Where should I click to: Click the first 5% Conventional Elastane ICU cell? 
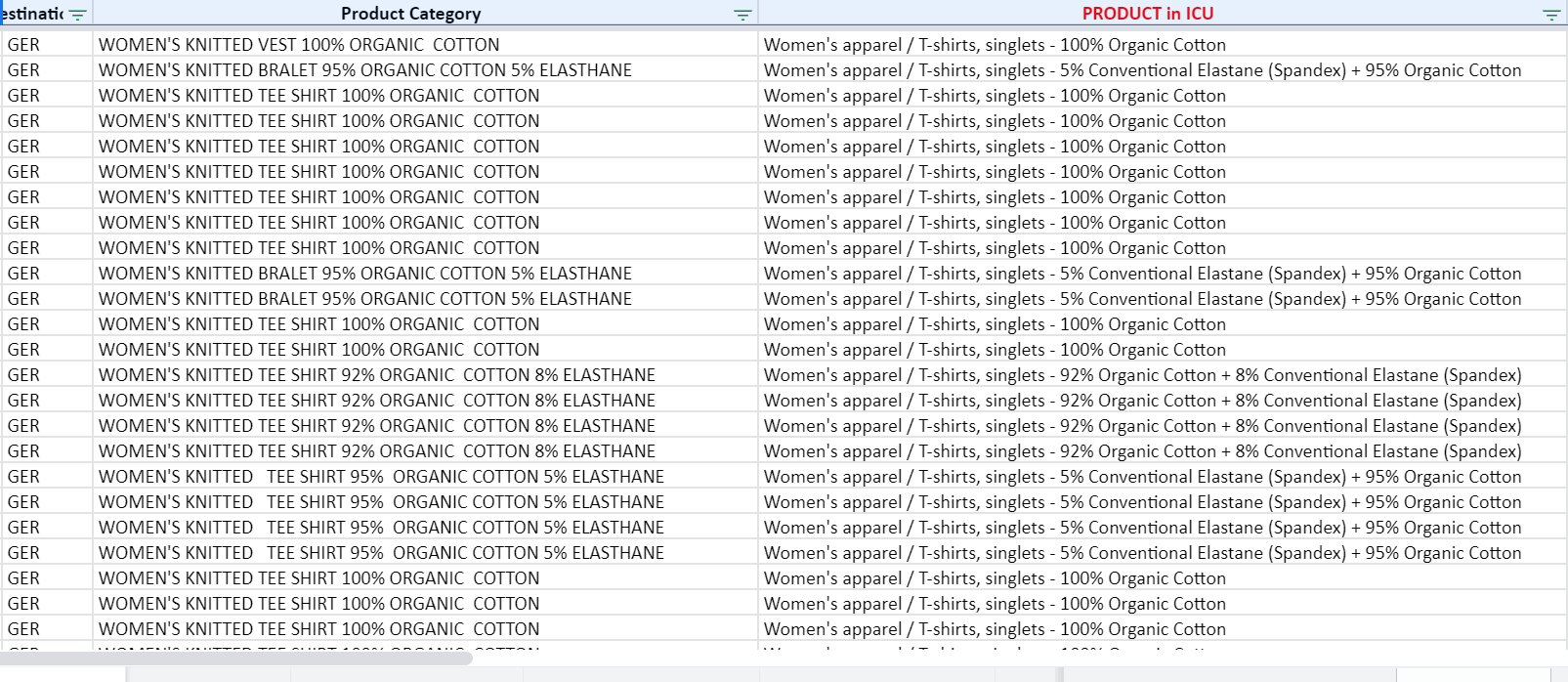[x=1142, y=70]
